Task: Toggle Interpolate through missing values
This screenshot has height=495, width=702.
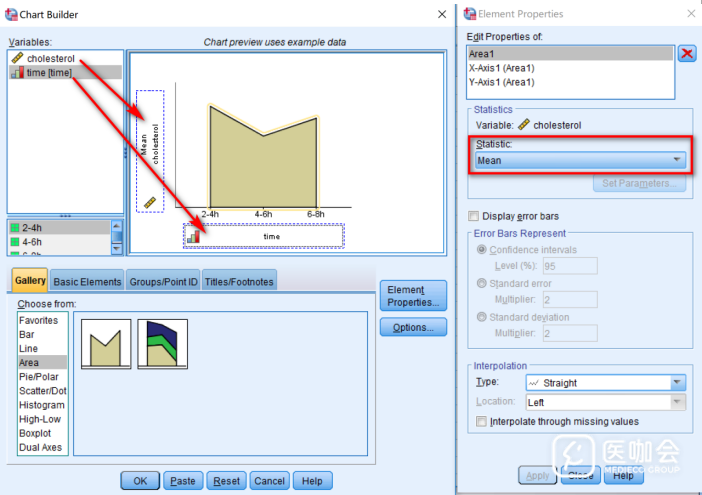Action: [x=484, y=422]
